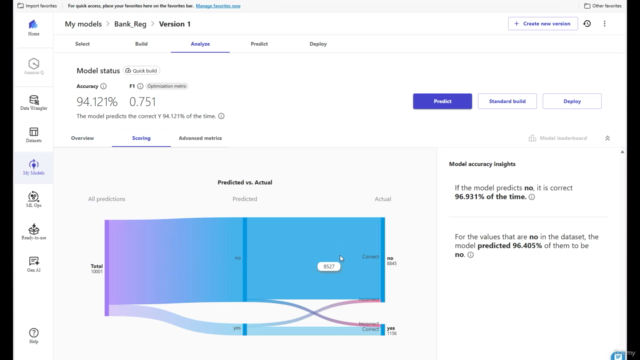Click the Deploy button
The height and width of the screenshot is (360, 640).
coord(572,101)
